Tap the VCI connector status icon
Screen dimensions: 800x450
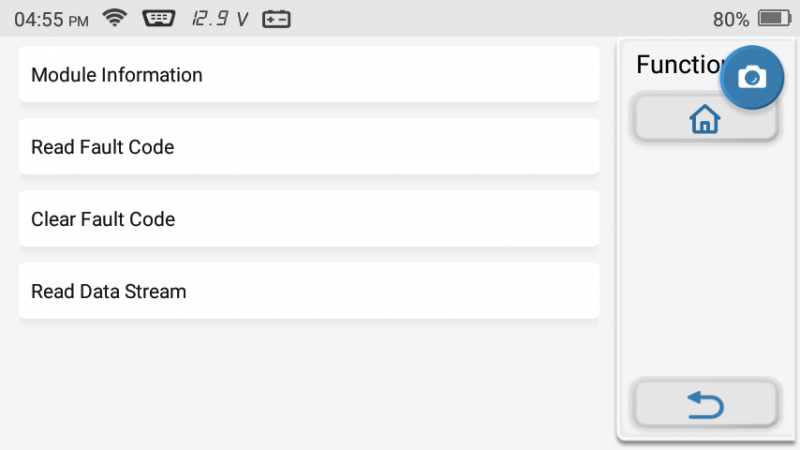[159, 18]
